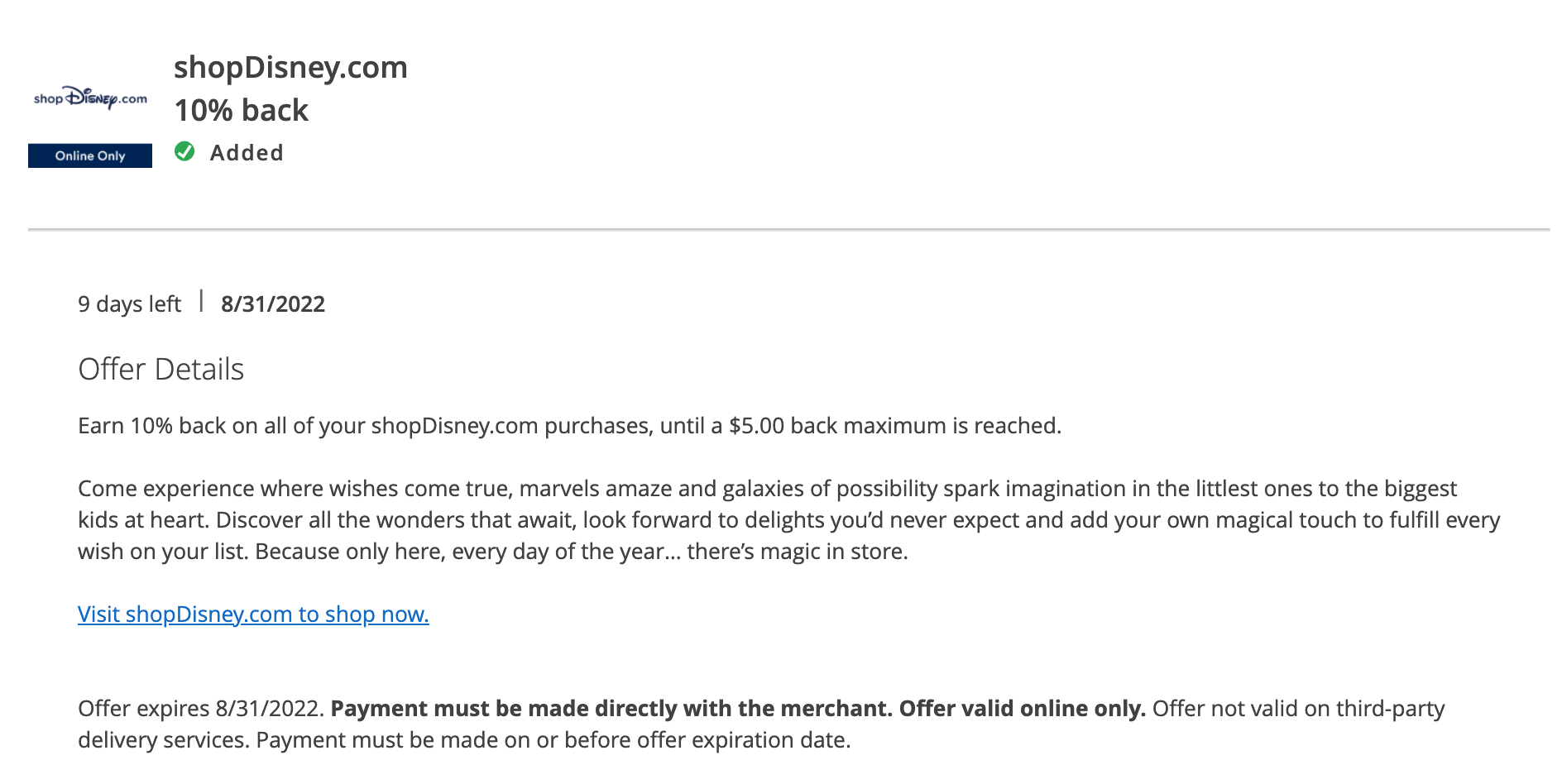This screenshot has height=784, width=1562.
Task: Follow the Visit shopDisney.com to shop now link
Action: click(252, 614)
